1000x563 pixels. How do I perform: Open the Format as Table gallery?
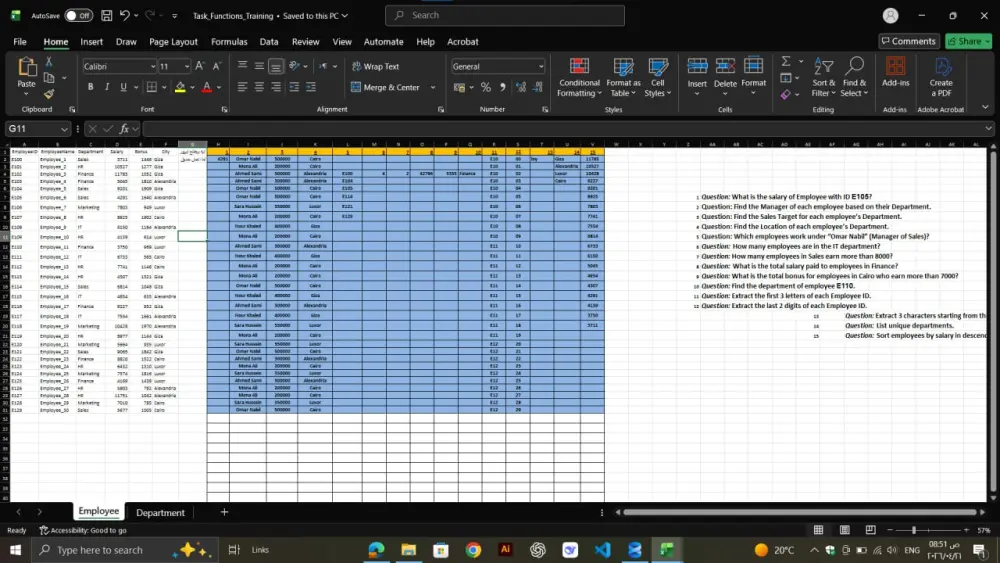tap(623, 77)
